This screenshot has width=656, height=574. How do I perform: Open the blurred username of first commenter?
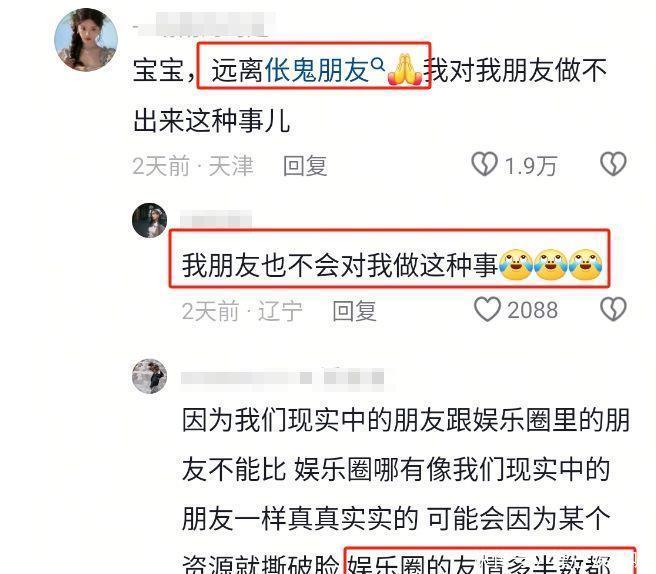(x=203, y=24)
